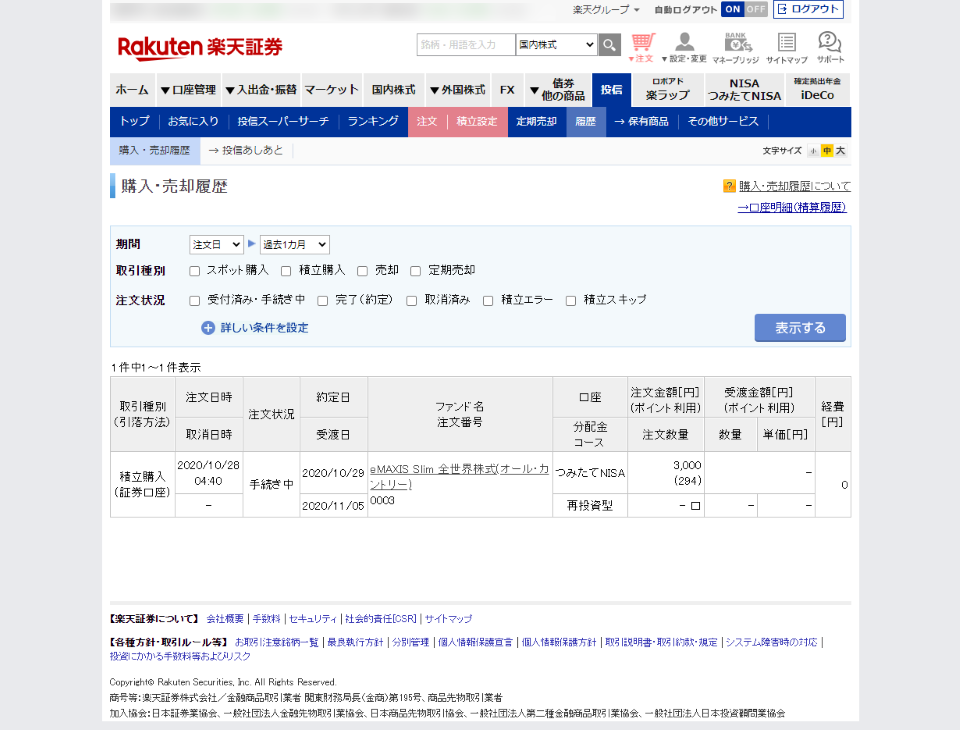Expand the 口座管理 menu
Viewport: 960px width, 730px height.
point(188,90)
